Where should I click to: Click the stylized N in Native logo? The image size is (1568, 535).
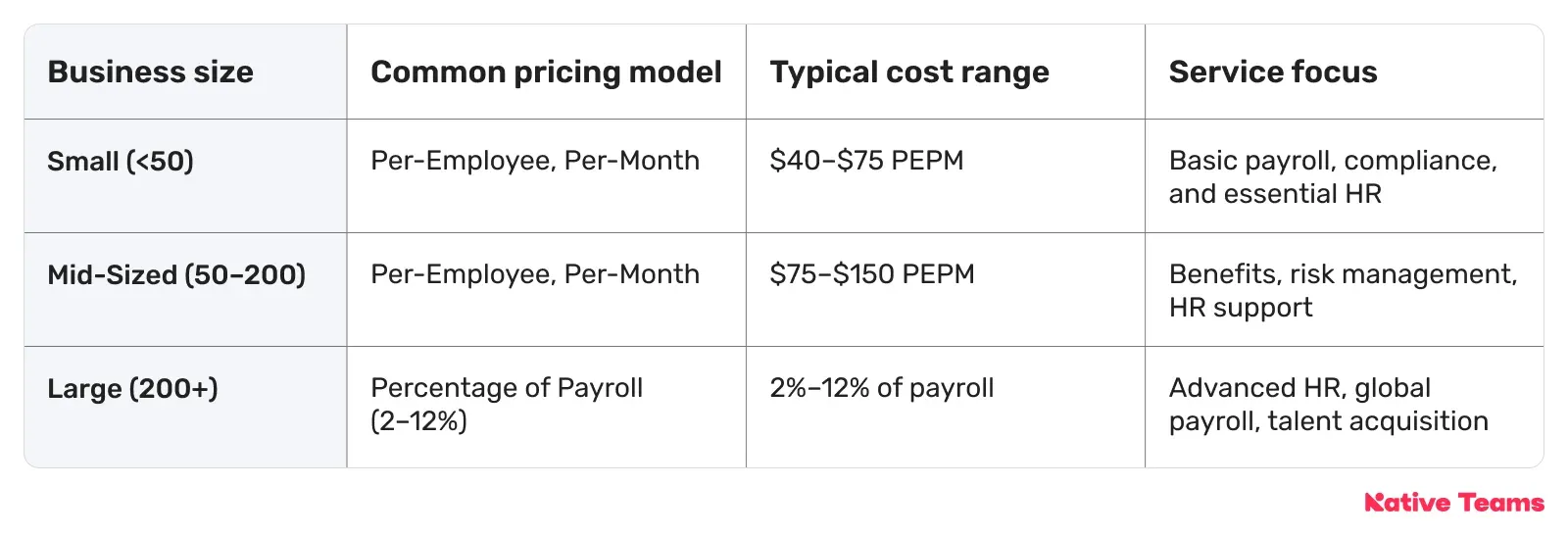[1375, 503]
